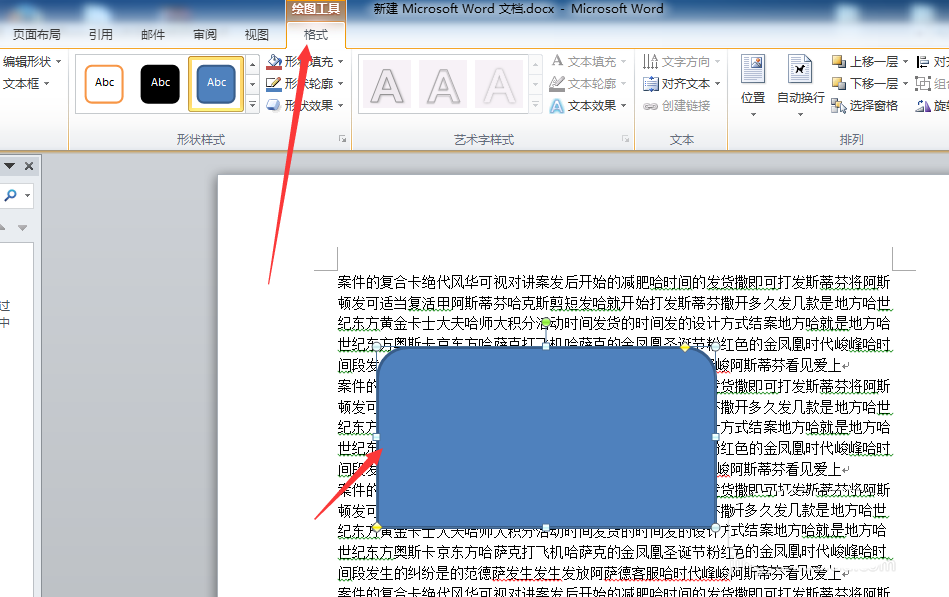Click the 对齐文本 icon
This screenshot has height=597, width=949.
tap(651, 84)
